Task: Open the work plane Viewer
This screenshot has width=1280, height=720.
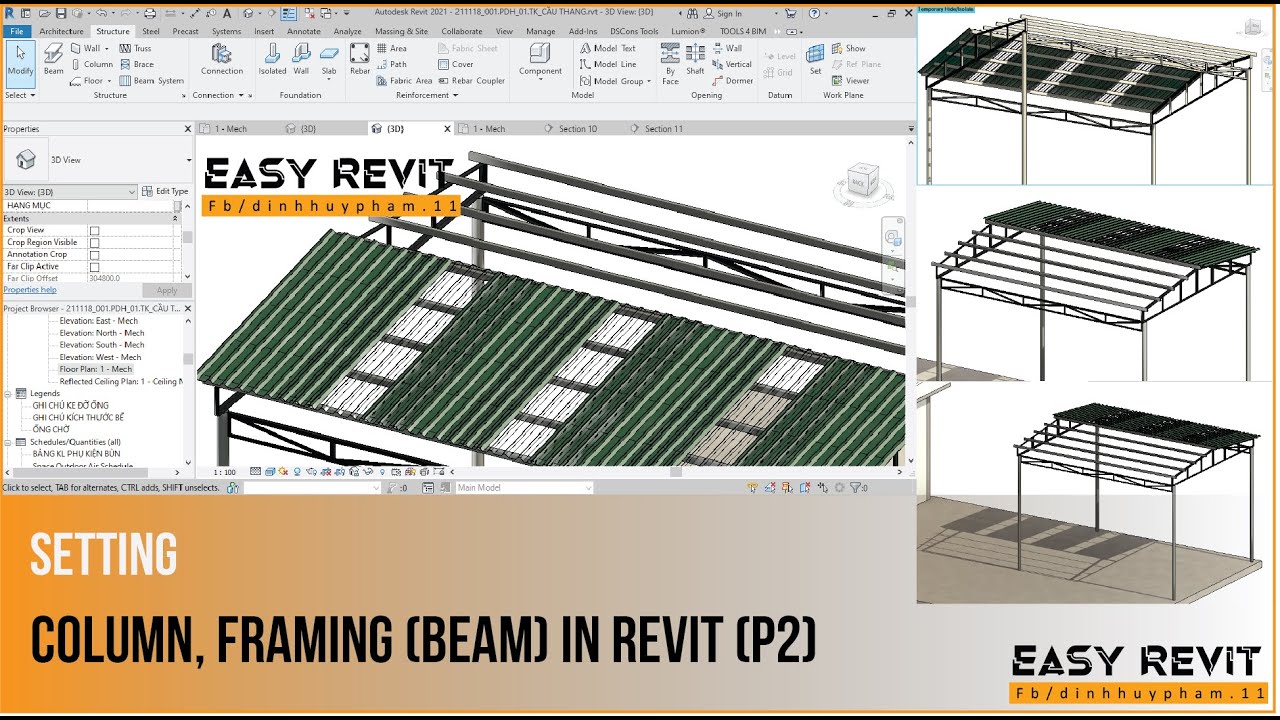Action: click(x=851, y=80)
